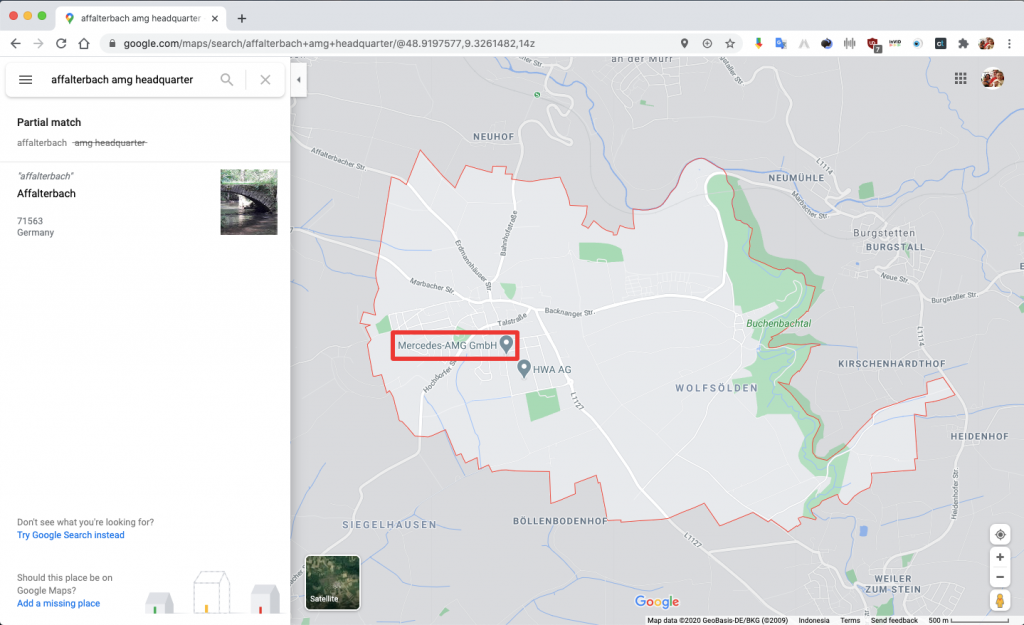Click the BURGSTALL map label

pos(895,247)
